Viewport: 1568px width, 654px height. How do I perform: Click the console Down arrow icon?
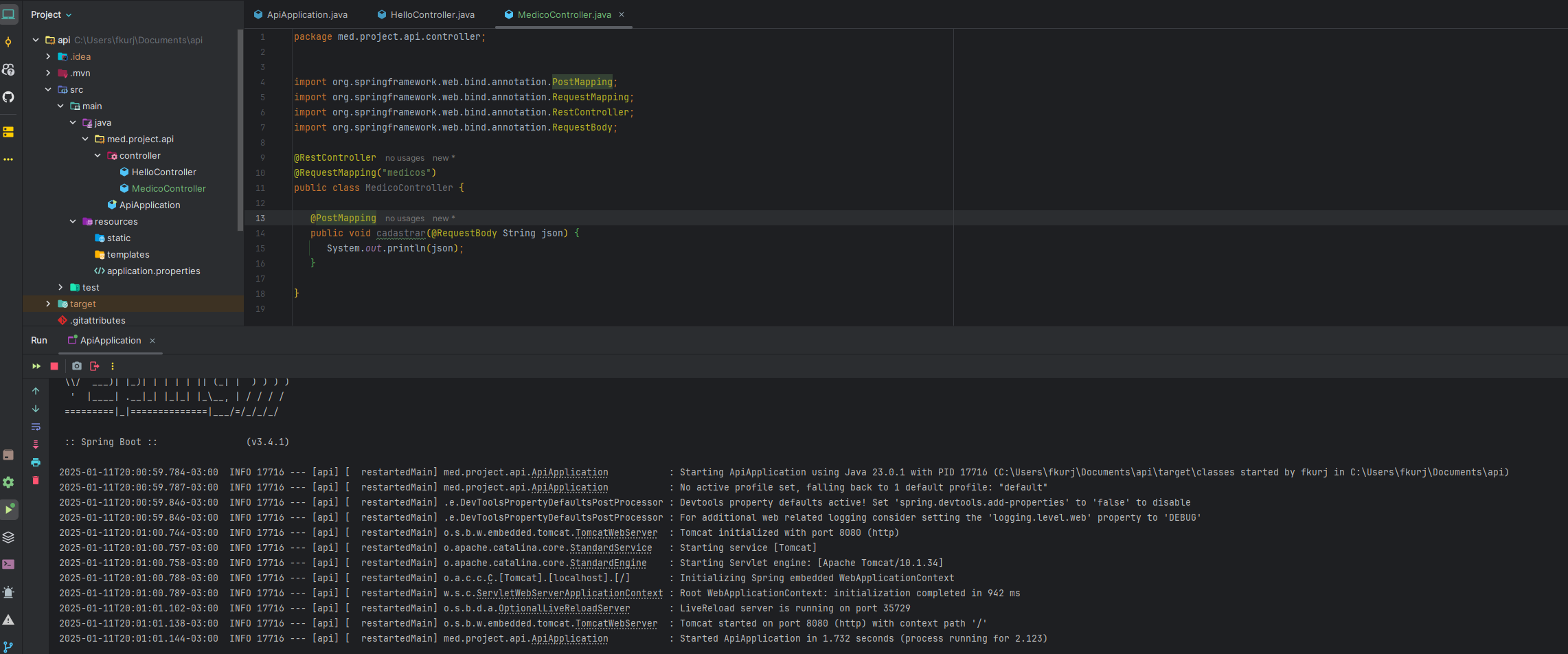click(x=36, y=409)
